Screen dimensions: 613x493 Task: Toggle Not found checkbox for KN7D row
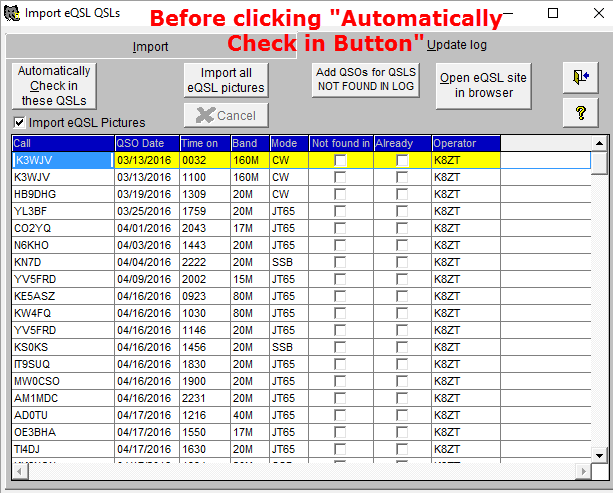(x=340, y=262)
